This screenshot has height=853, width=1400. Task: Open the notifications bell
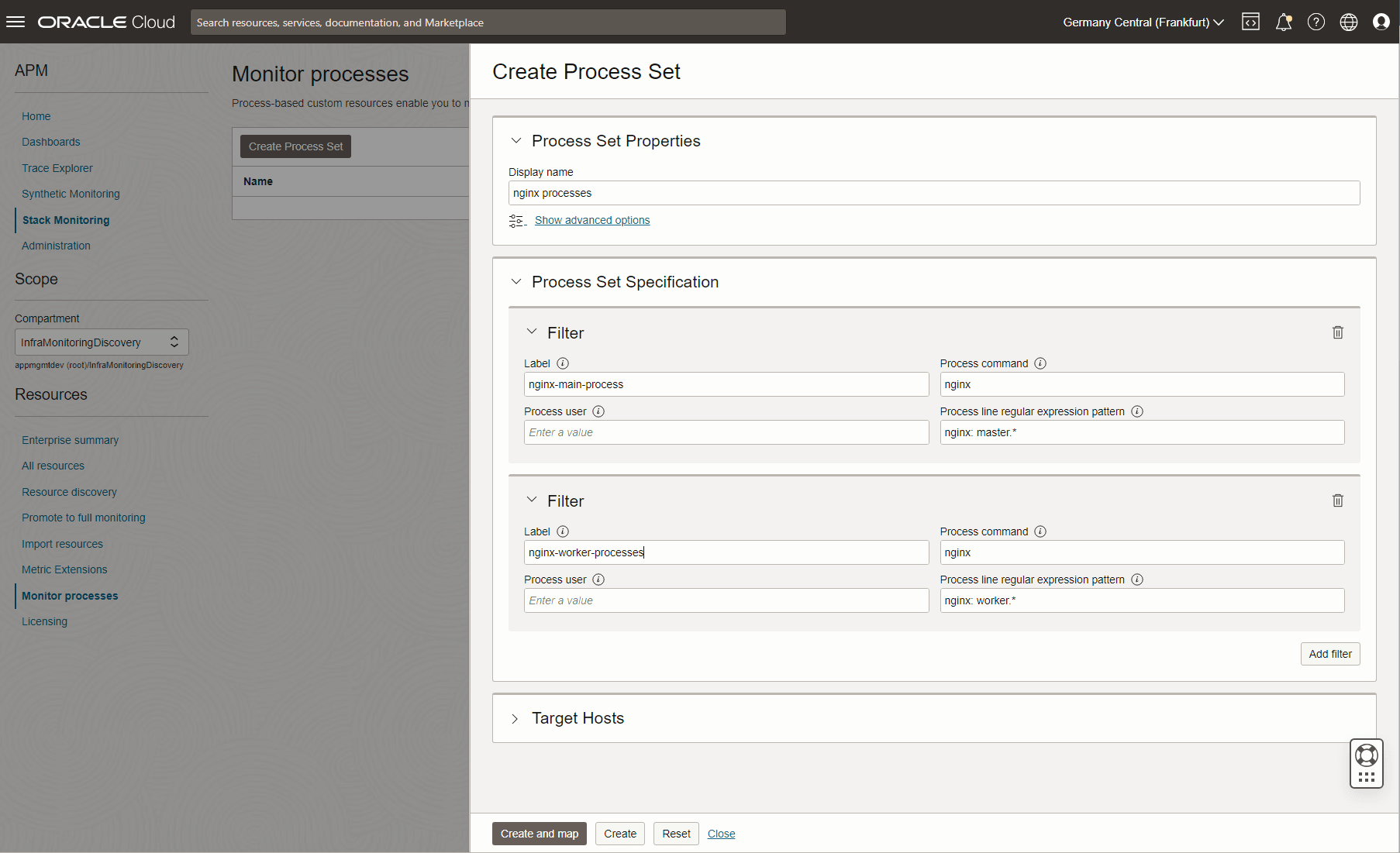1284,22
